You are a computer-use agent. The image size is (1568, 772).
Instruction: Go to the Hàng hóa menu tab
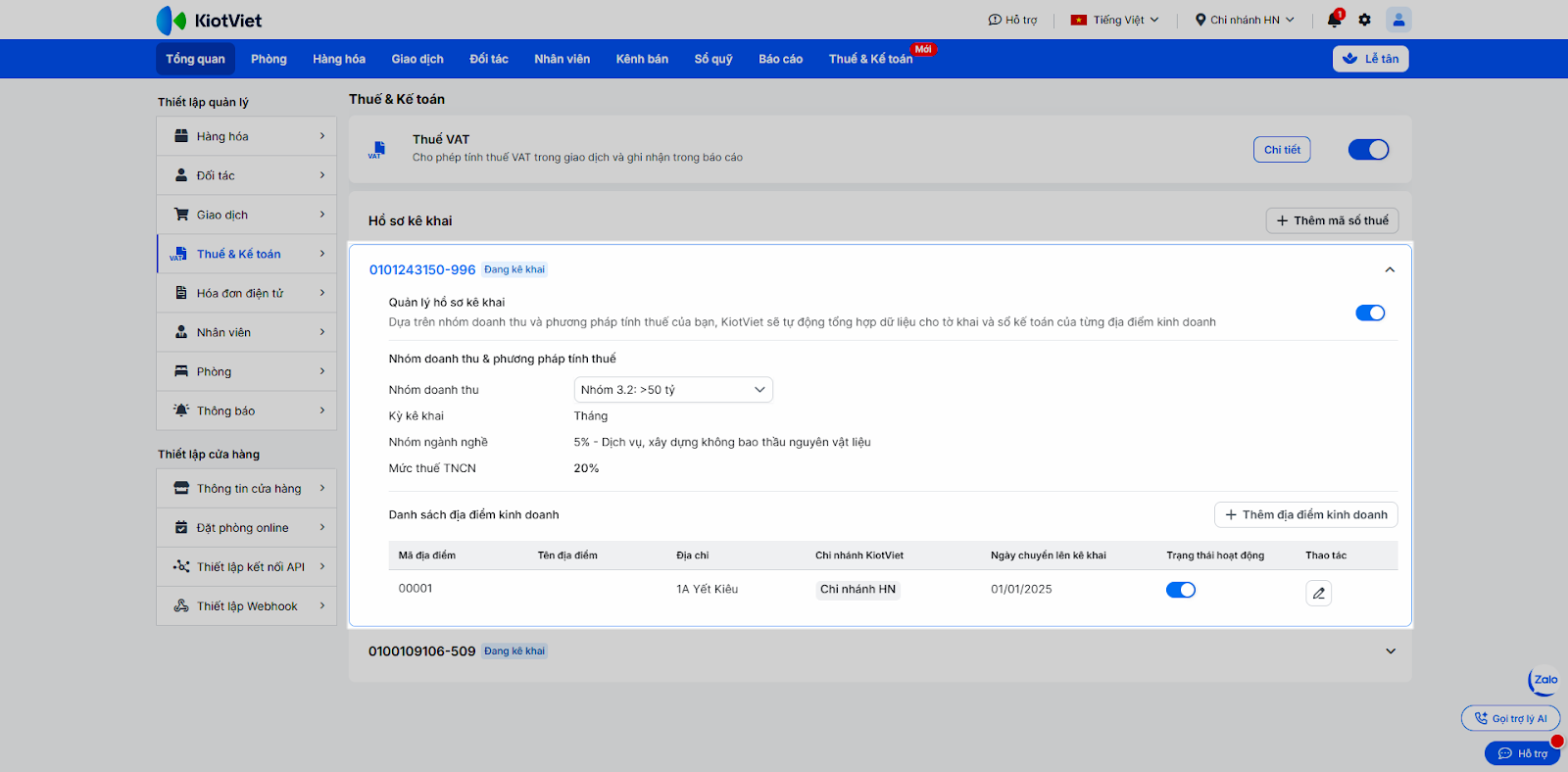[x=339, y=59]
